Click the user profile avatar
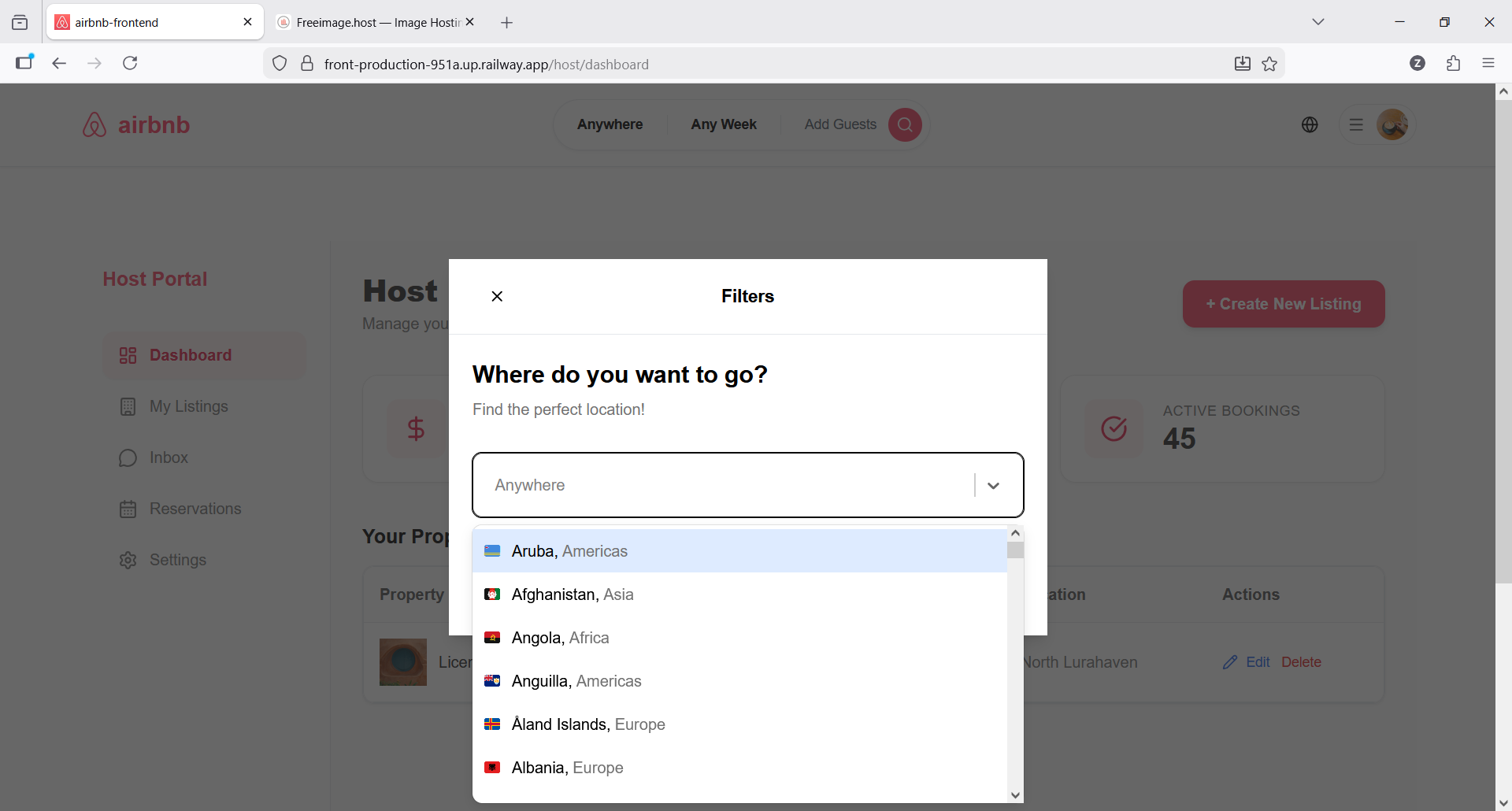 pyautogui.click(x=1392, y=124)
